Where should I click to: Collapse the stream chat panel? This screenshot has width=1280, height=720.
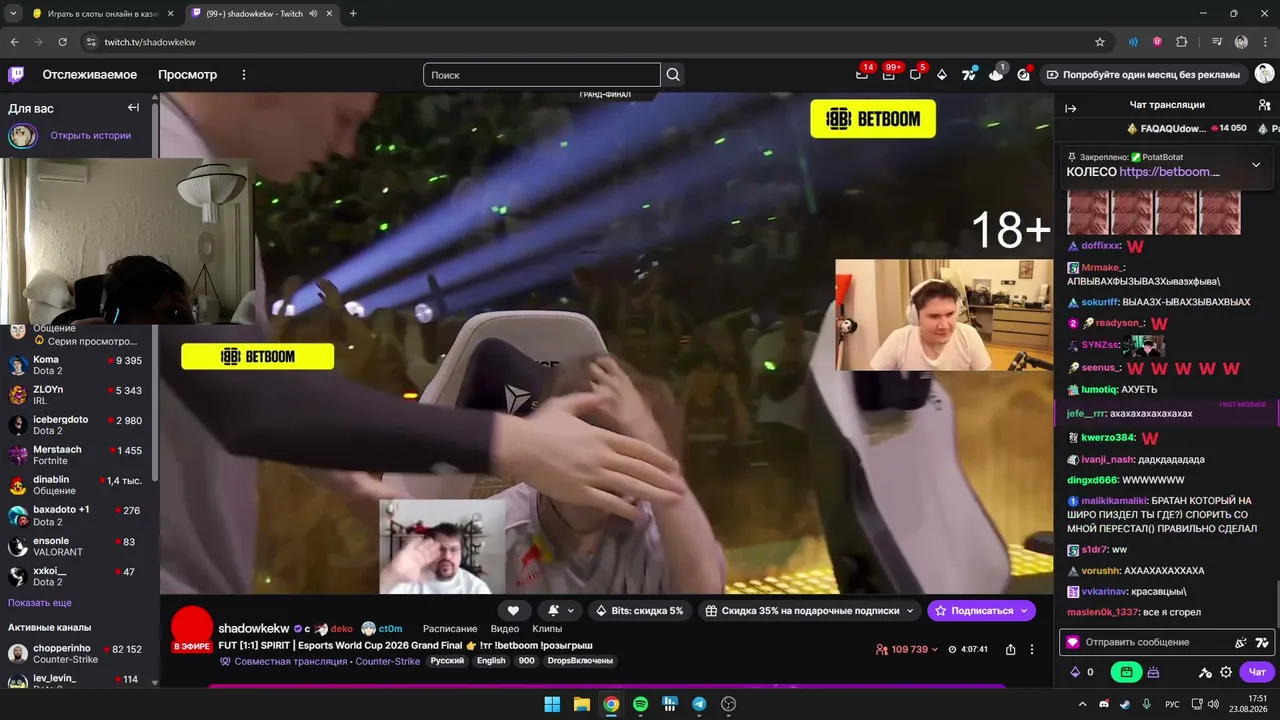pos(1070,108)
